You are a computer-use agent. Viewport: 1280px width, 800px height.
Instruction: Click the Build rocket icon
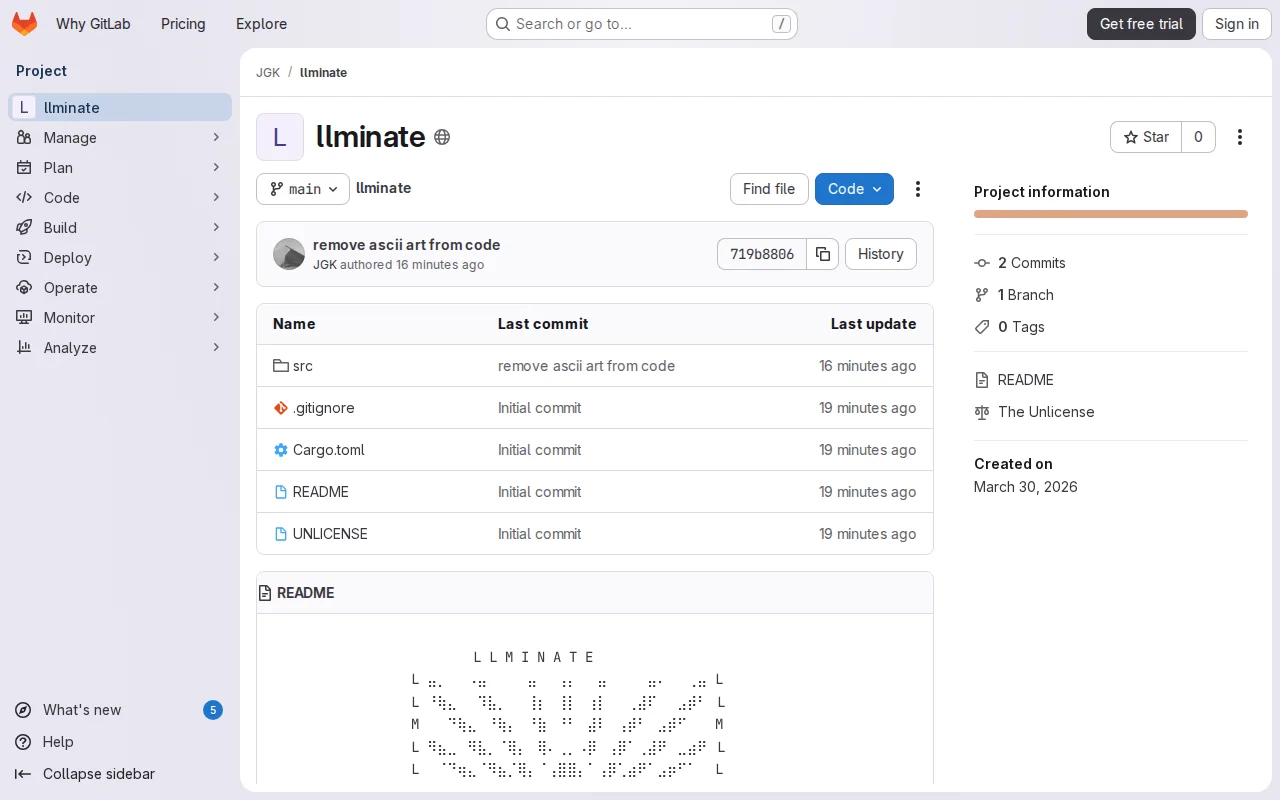24,227
